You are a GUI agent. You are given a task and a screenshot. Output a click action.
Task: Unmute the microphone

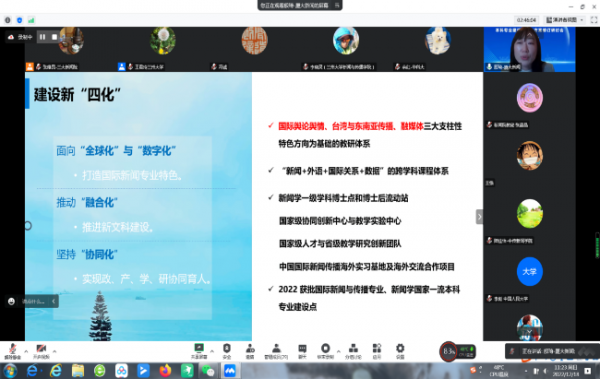(13, 351)
